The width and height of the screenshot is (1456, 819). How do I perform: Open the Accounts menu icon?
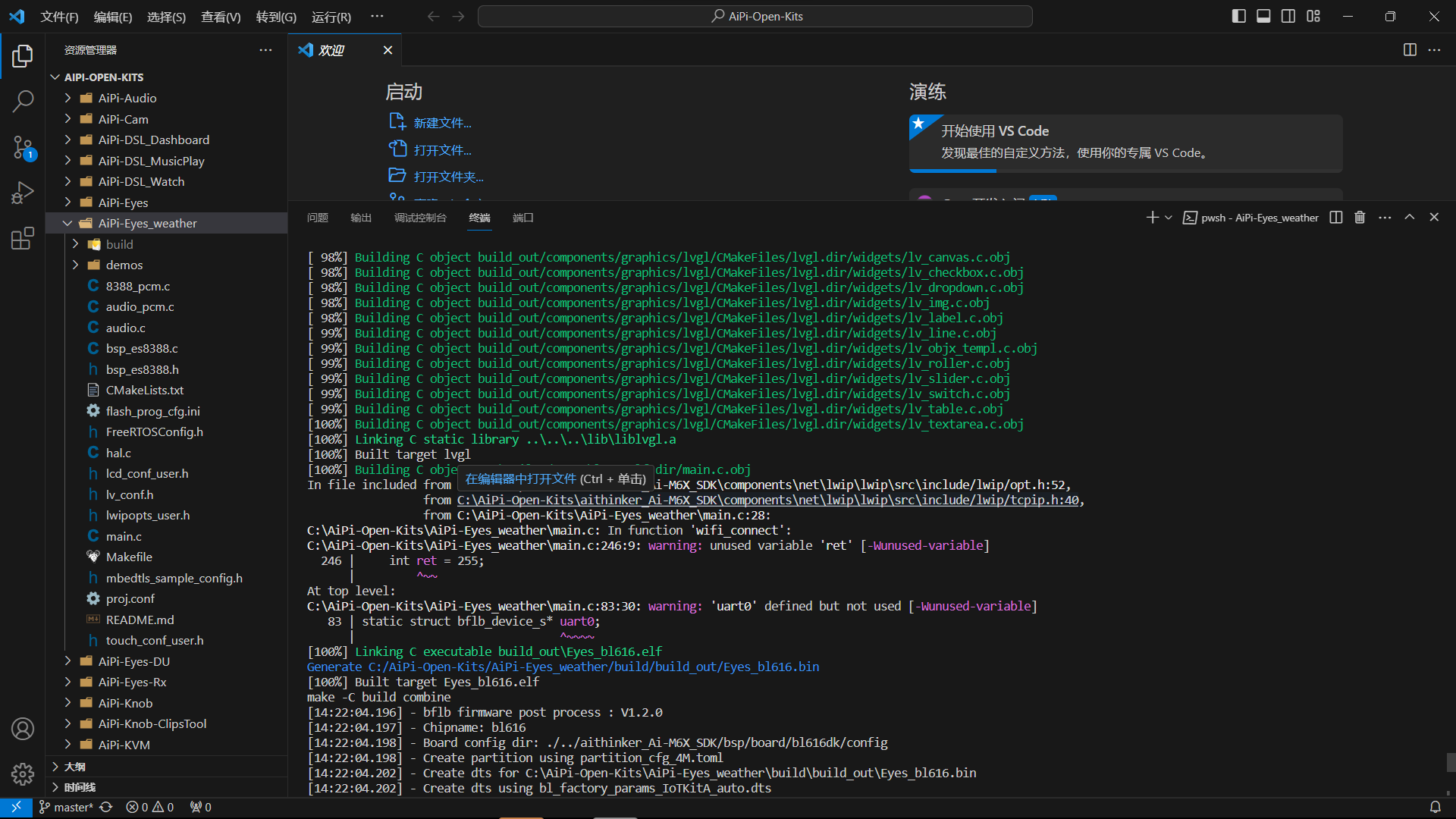pos(23,729)
